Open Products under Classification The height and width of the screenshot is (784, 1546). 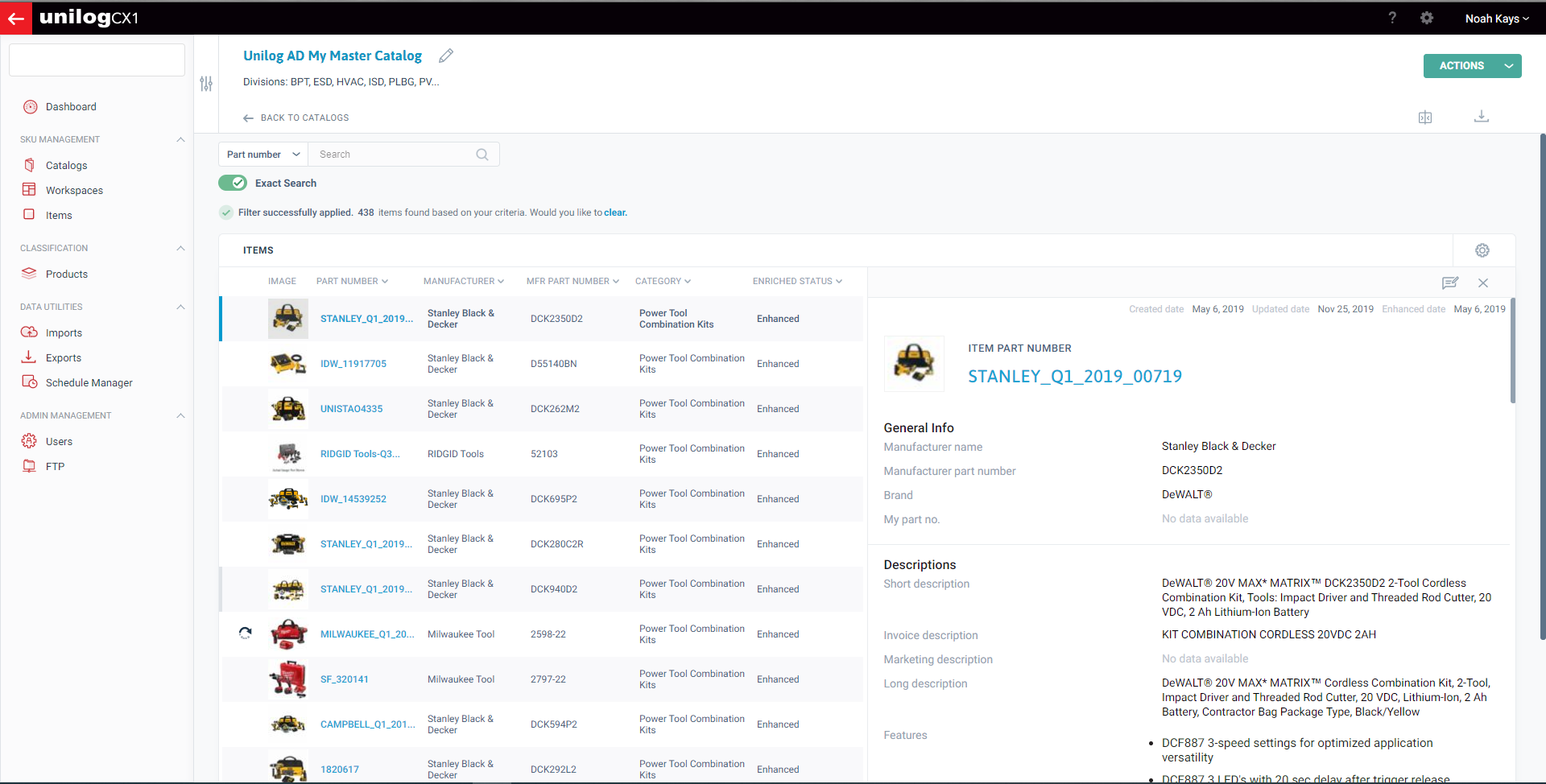[67, 274]
